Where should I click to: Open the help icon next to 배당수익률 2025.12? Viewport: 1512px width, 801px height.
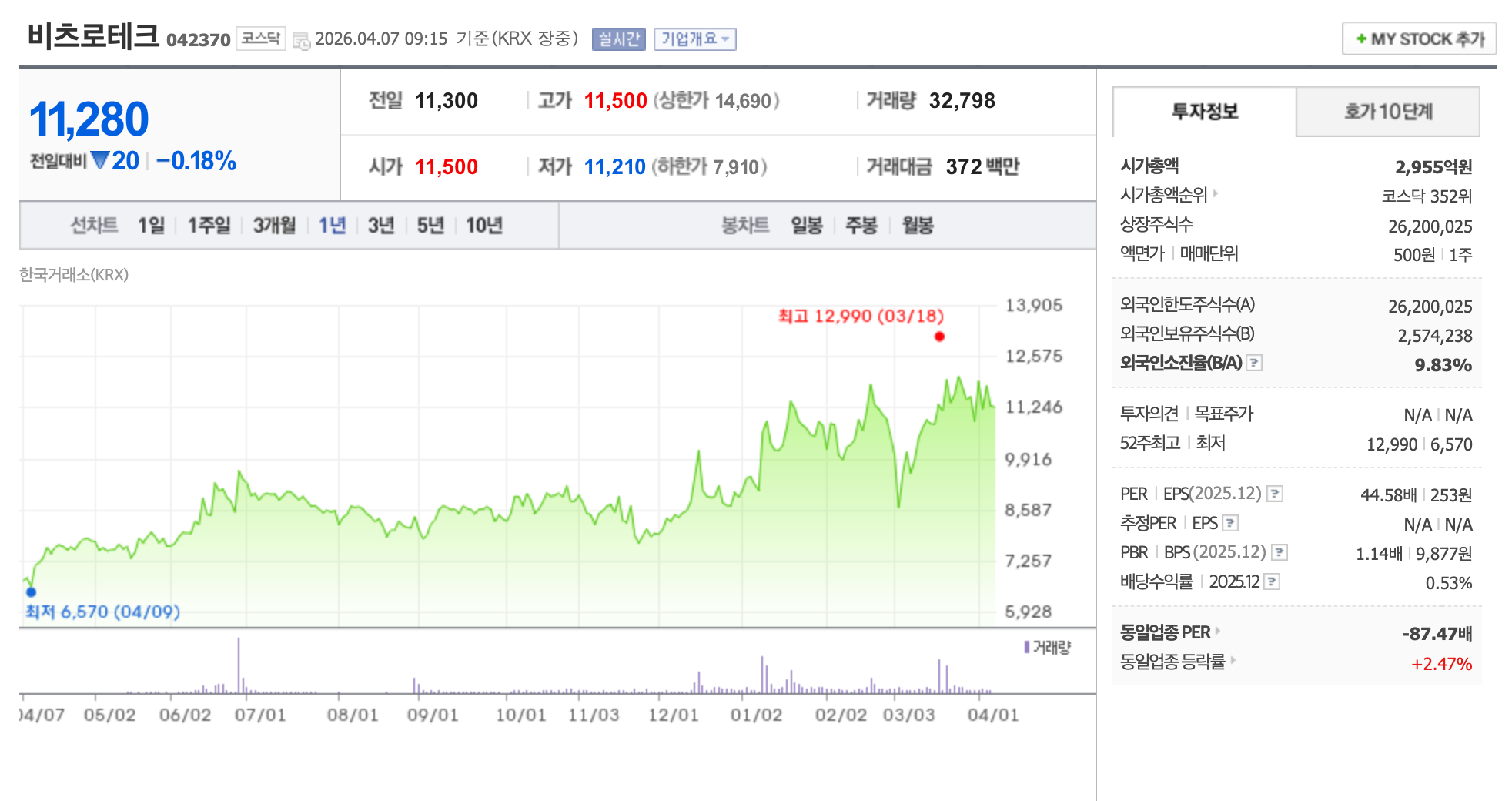(x=1273, y=581)
